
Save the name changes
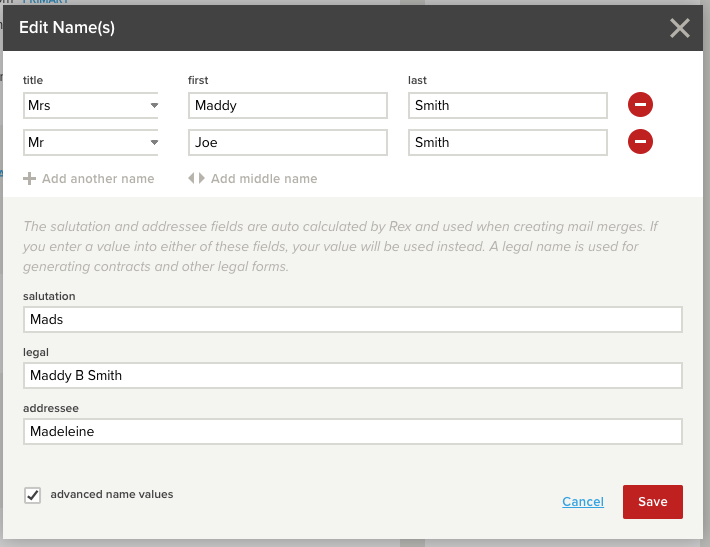click(652, 502)
